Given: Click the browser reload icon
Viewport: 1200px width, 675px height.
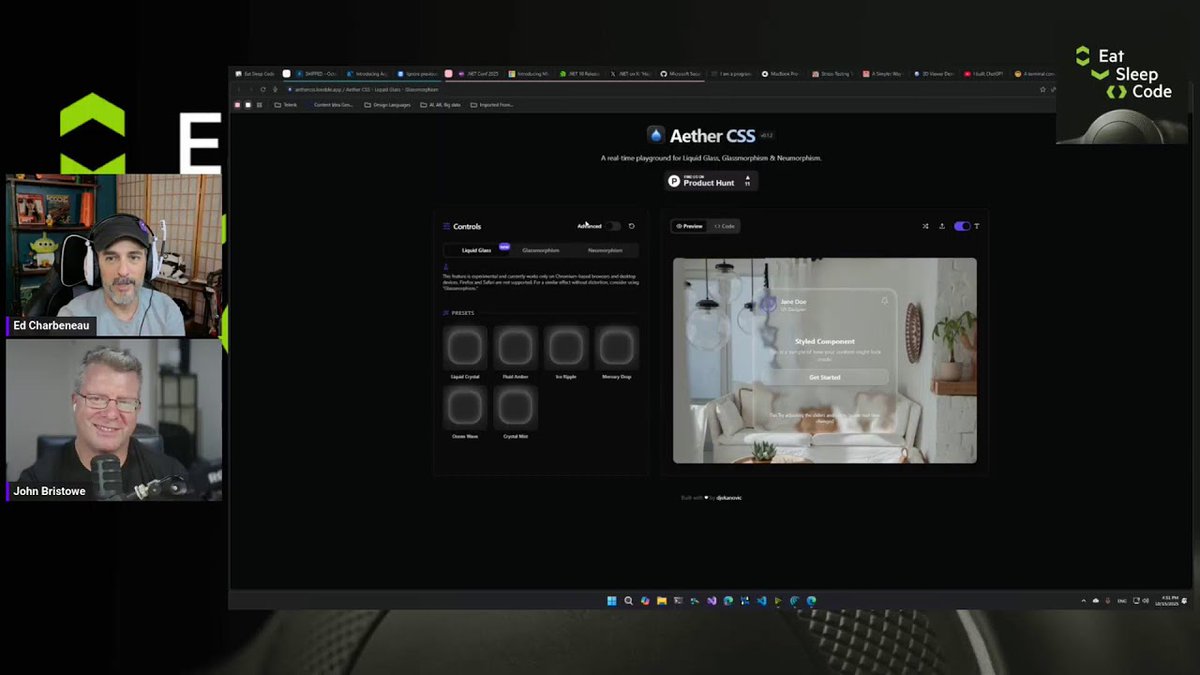Looking at the screenshot, I should coord(263,89).
